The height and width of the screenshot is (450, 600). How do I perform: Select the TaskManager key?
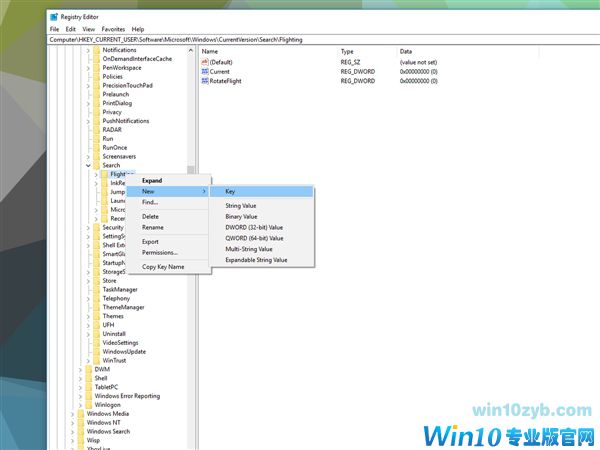[120, 290]
